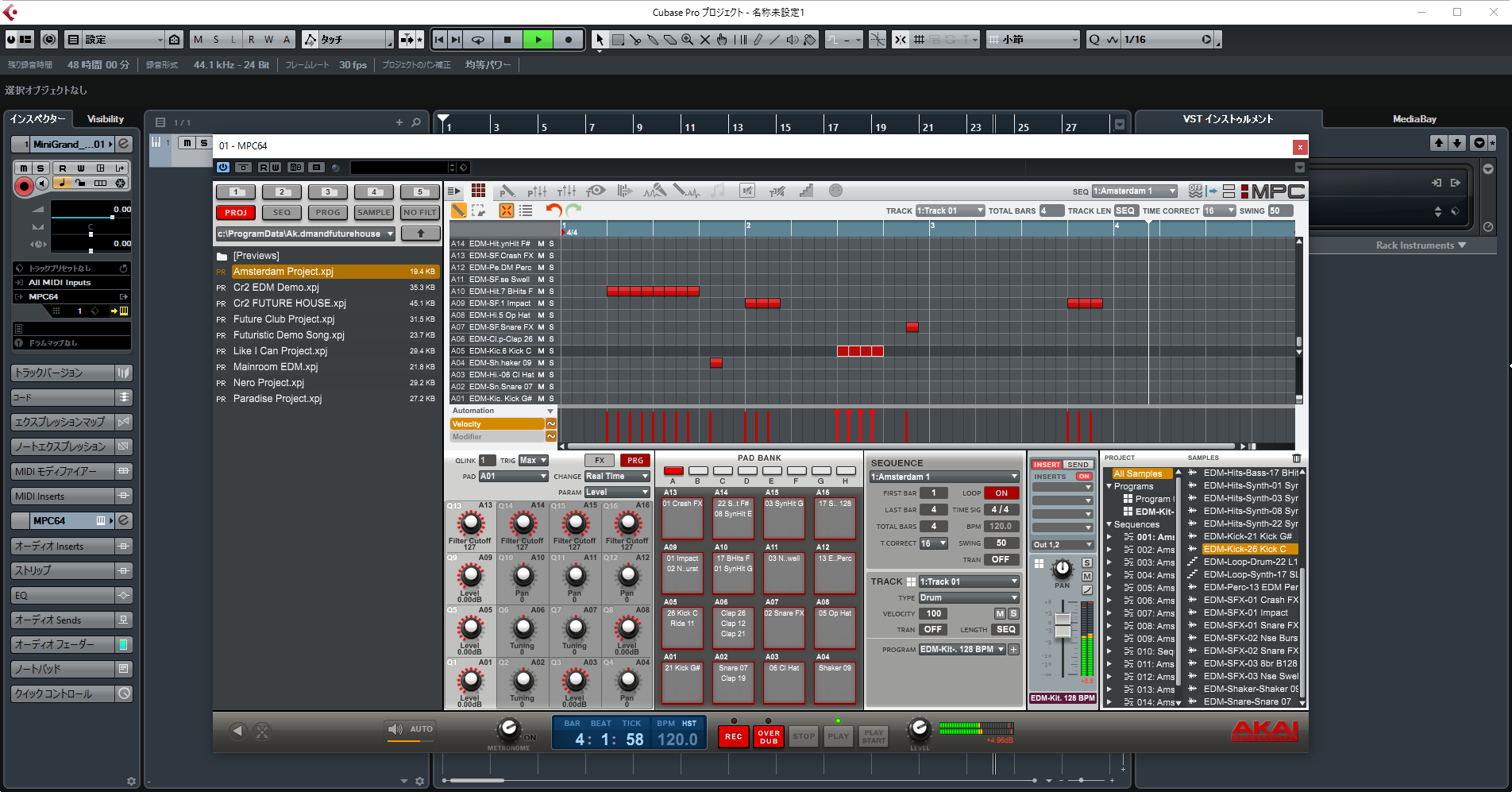The image size is (1512, 792).
Task: Open TRACK 1:Track 01 dropdown in toolbar
Action: (951, 211)
